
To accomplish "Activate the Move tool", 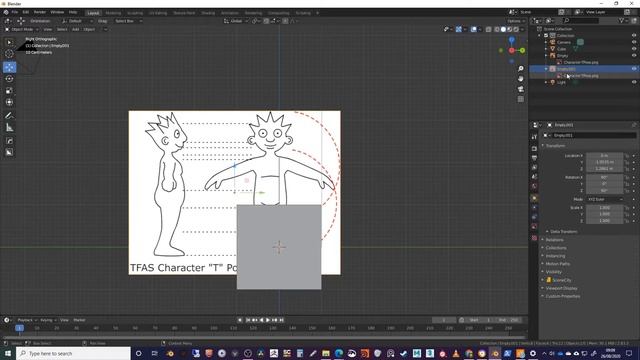I will tap(9, 67).
